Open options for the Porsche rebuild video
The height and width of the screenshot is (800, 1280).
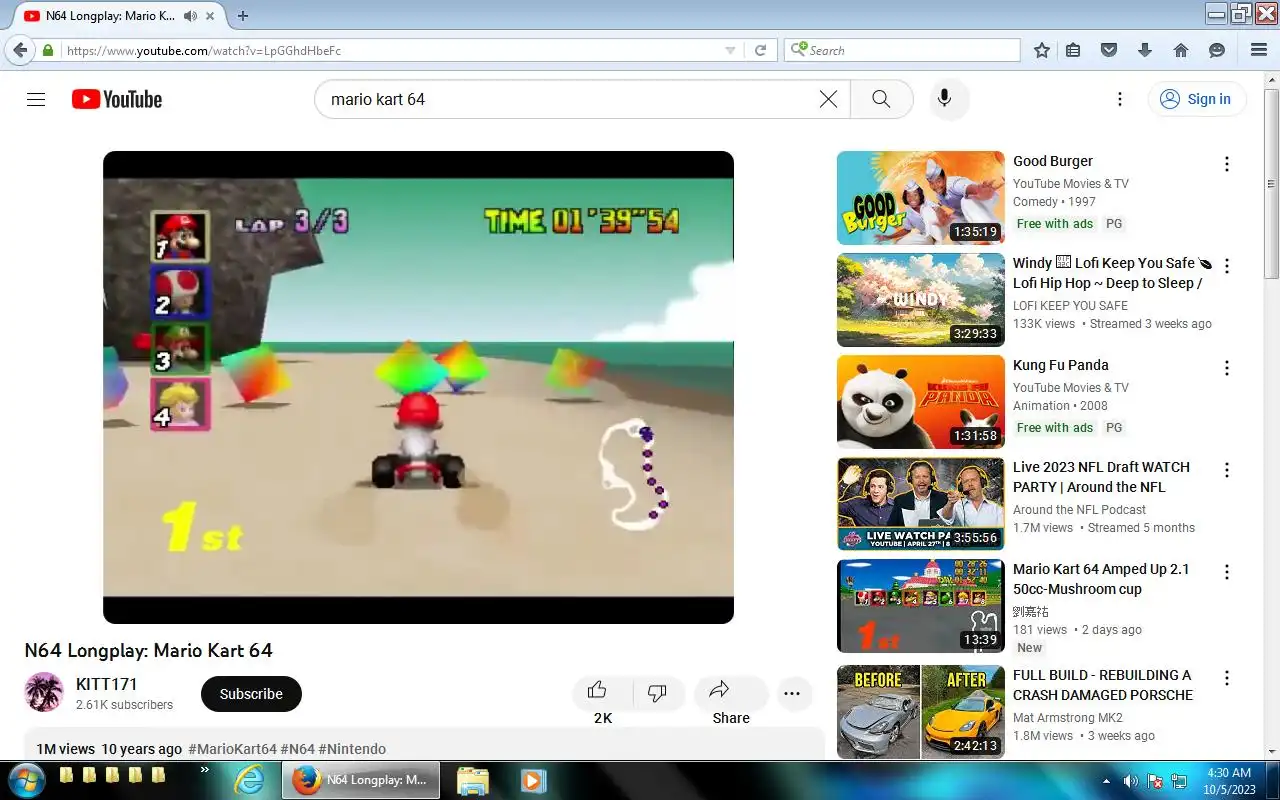click(x=1226, y=678)
